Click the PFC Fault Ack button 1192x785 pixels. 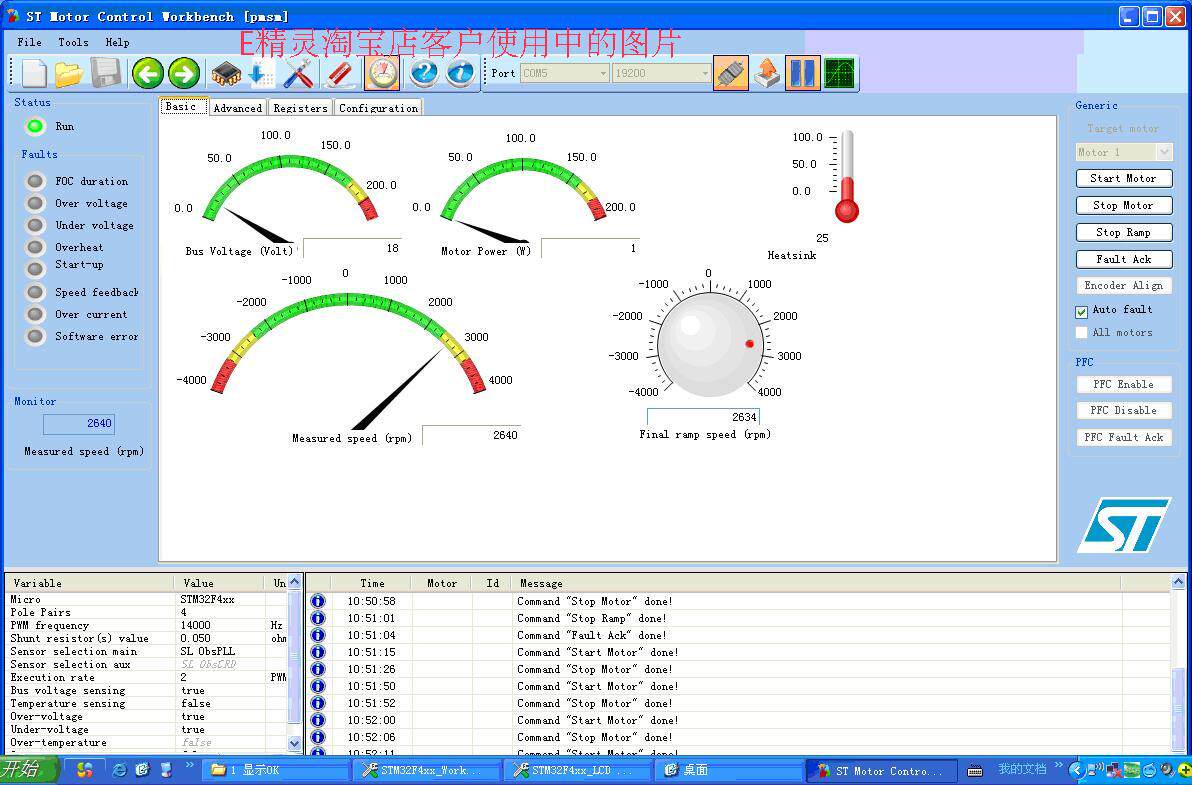click(x=1124, y=438)
